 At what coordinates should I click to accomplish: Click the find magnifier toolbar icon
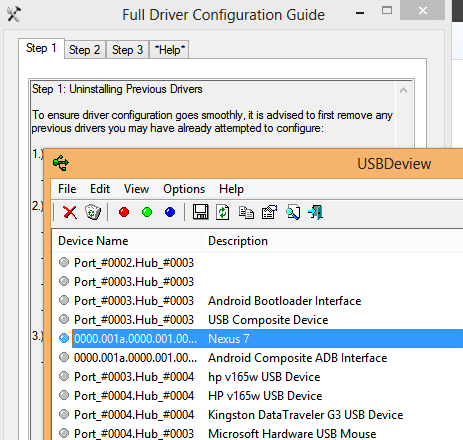click(x=293, y=212)
